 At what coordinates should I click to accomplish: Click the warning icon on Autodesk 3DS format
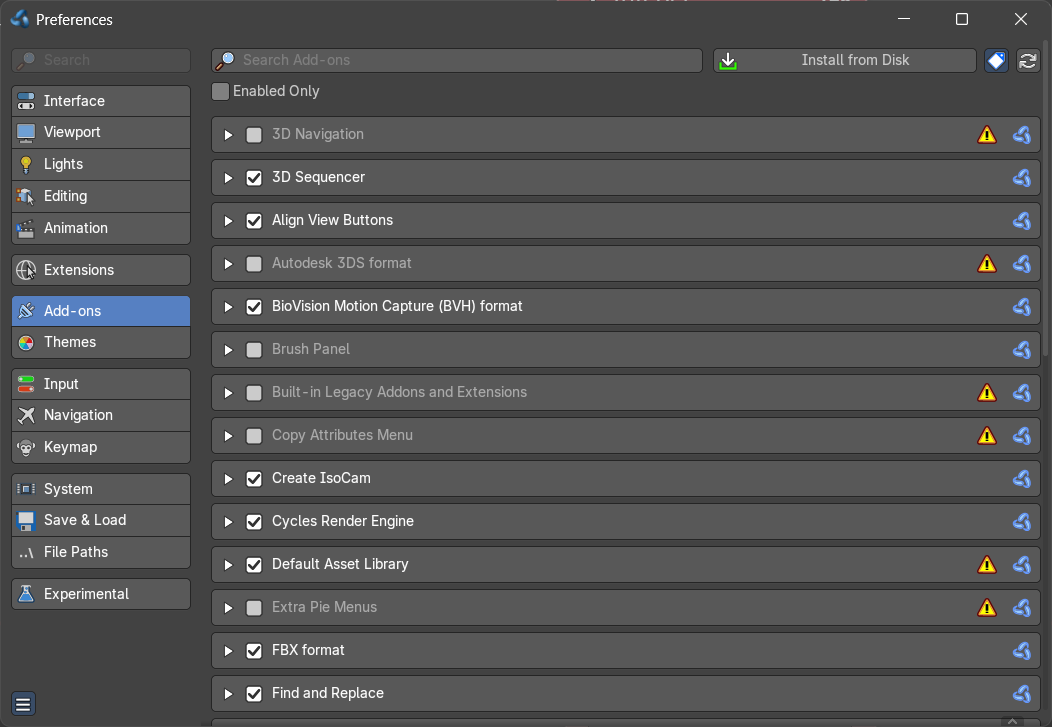pos(986,264)
